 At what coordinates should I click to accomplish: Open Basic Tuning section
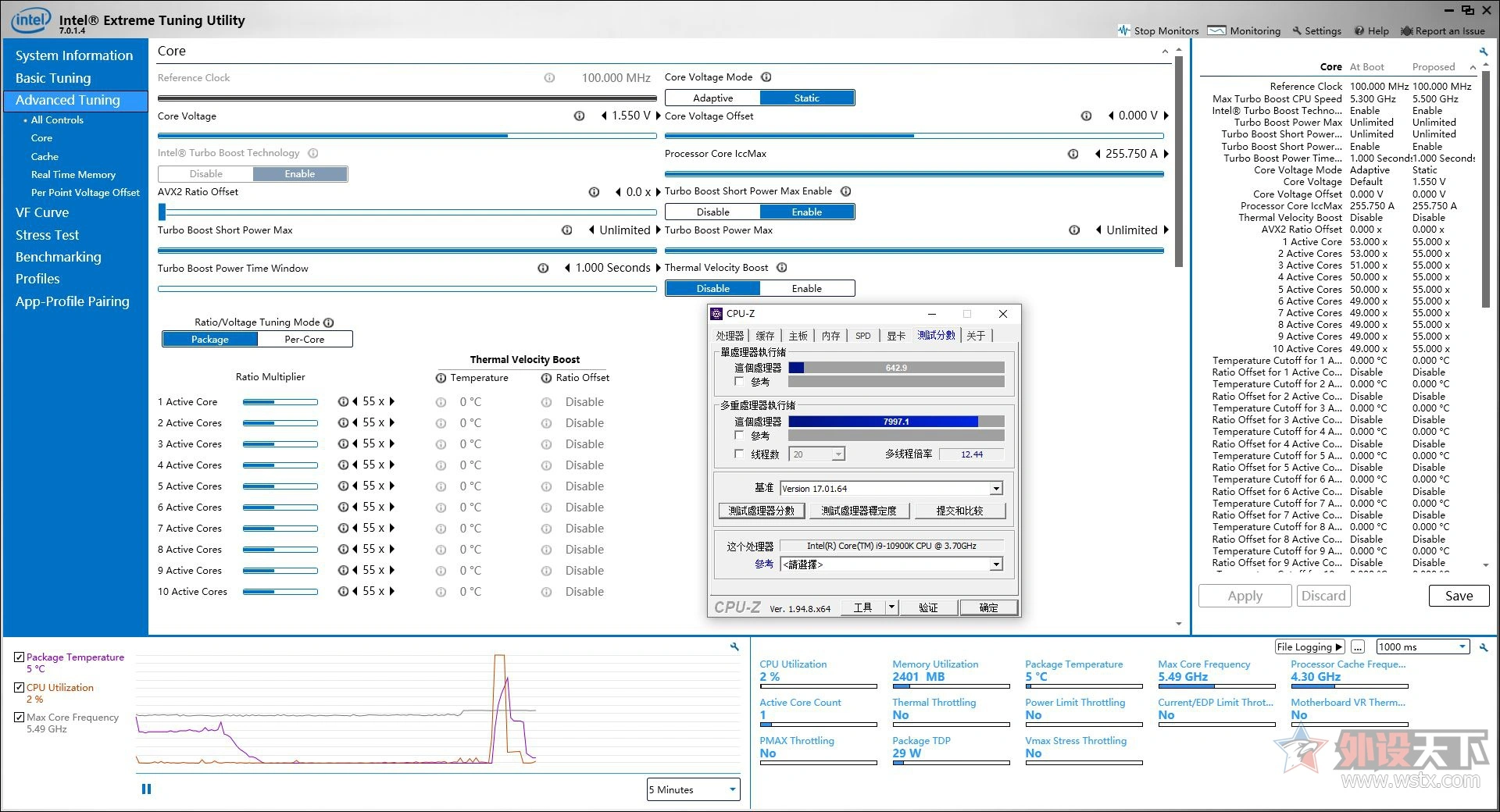pos(53,78)
